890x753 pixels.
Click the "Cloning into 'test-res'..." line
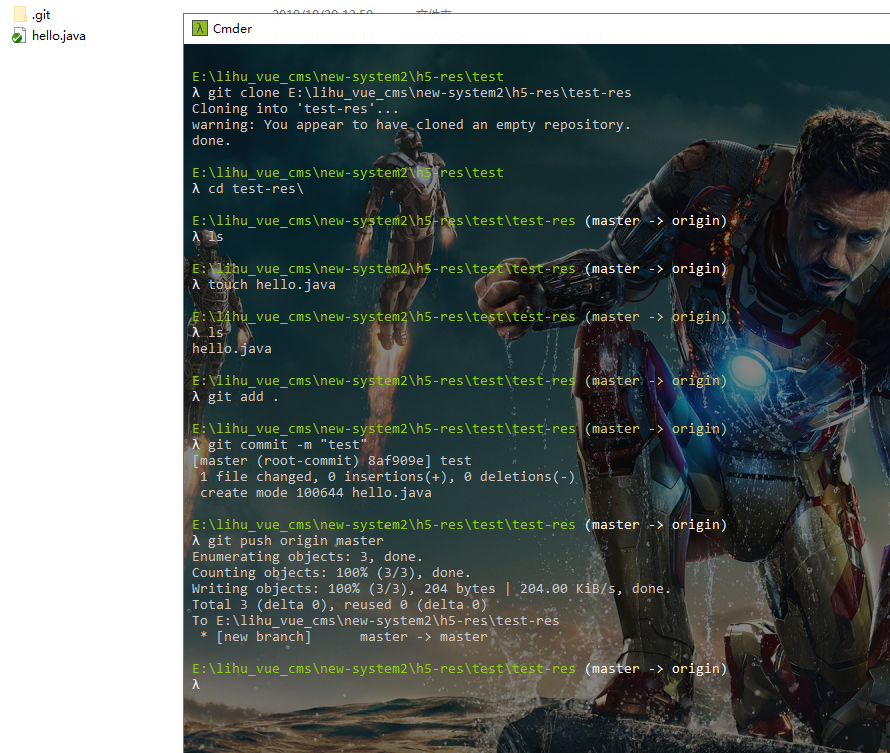click(295, 108)
